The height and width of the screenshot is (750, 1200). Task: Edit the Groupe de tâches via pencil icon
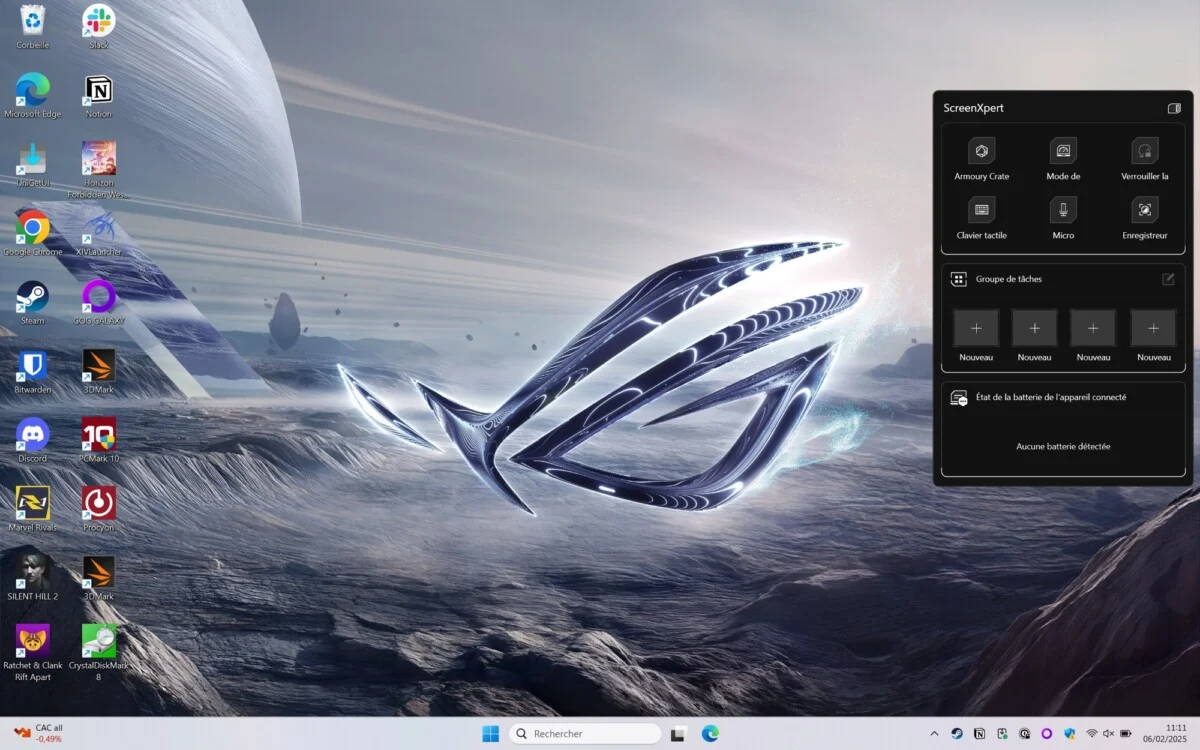coord(1169,279)
